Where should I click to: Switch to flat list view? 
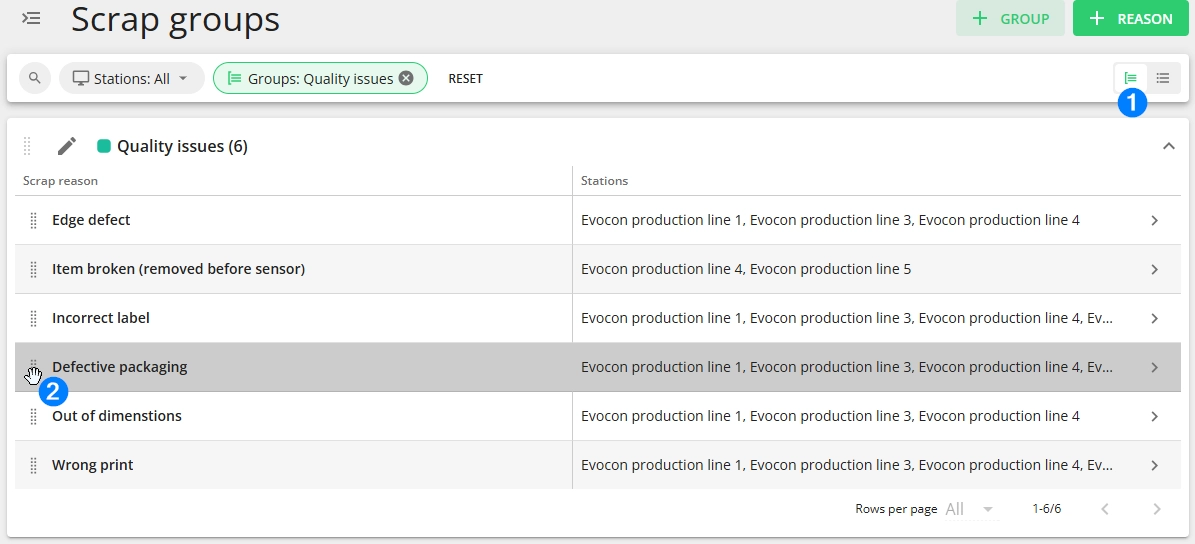coord(1162,78)
